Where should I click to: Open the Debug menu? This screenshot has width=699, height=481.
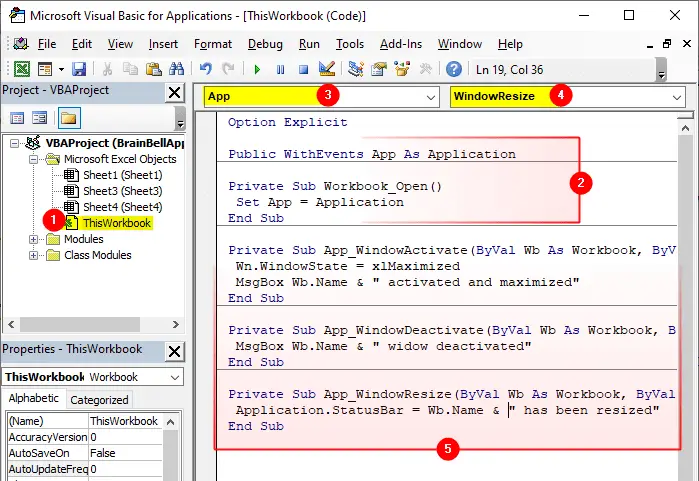click(x=265, y=44)
